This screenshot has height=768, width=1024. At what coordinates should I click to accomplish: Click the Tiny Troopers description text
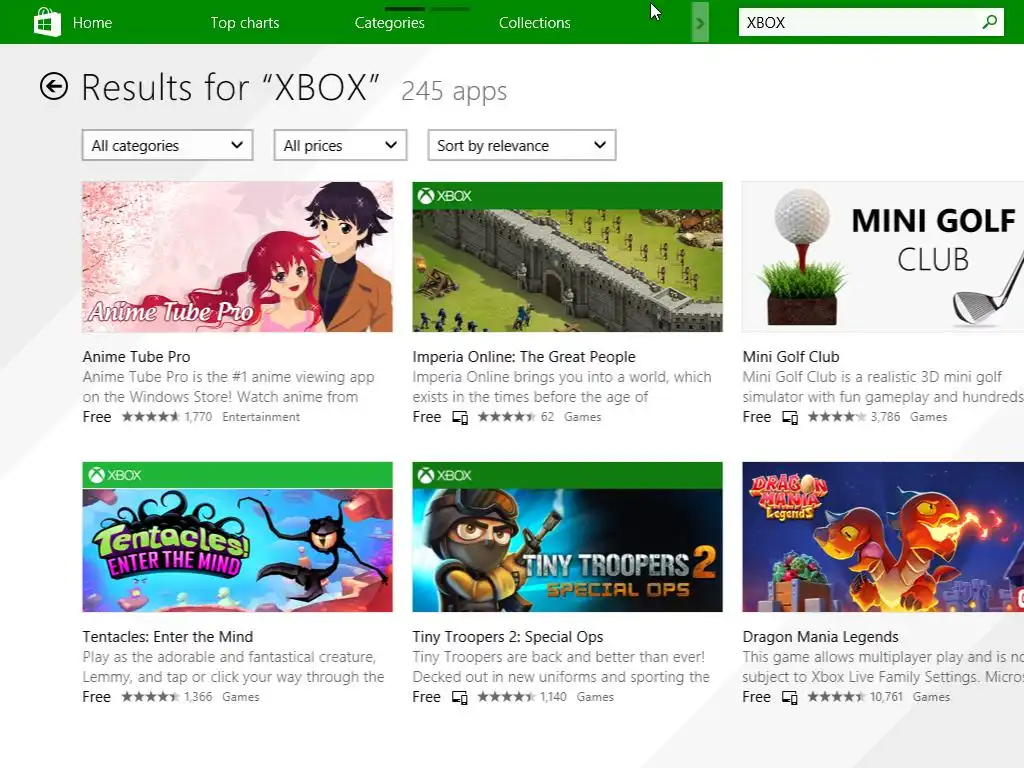pyautogui.click(x=561, y=667)
